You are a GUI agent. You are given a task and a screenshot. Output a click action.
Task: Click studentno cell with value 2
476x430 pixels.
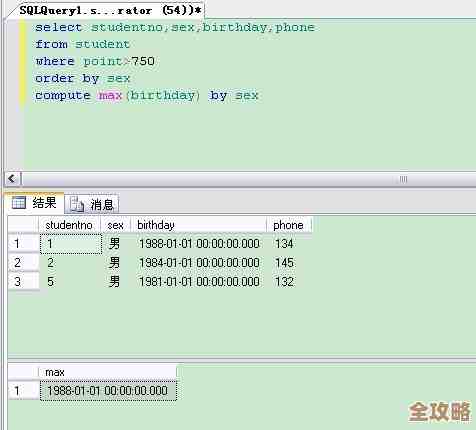click(71, 263)
